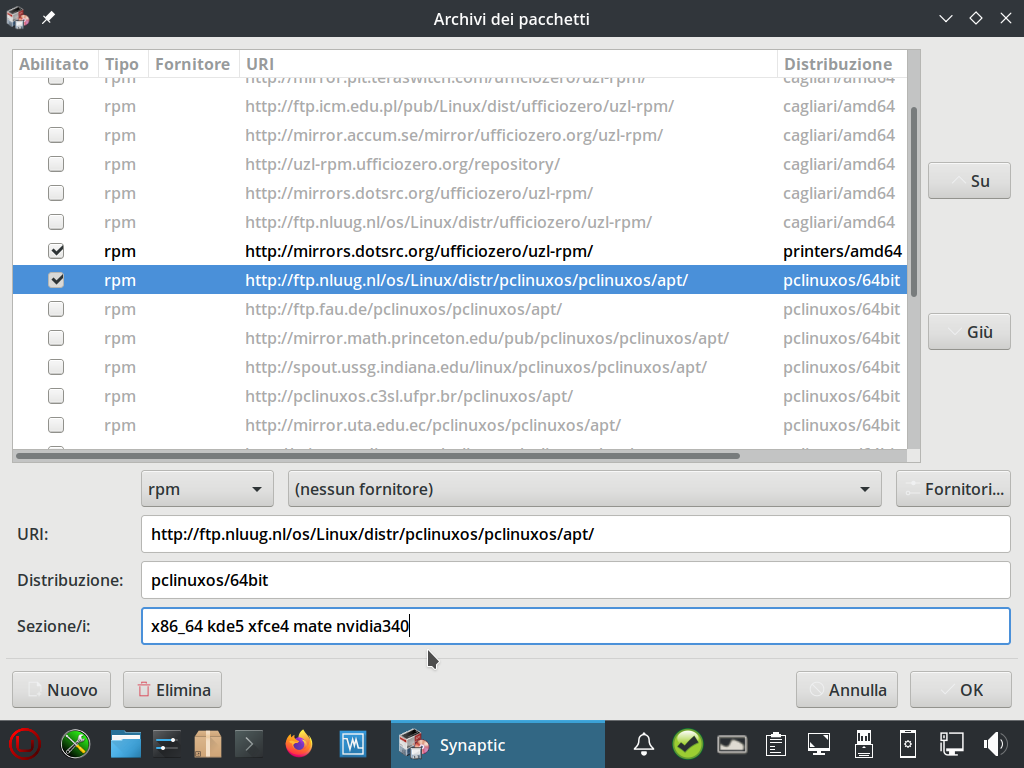Viewport: 1024px width, 768px height.
Task: Click the clipboard icon in system tray
Action: tap(774, 744)
